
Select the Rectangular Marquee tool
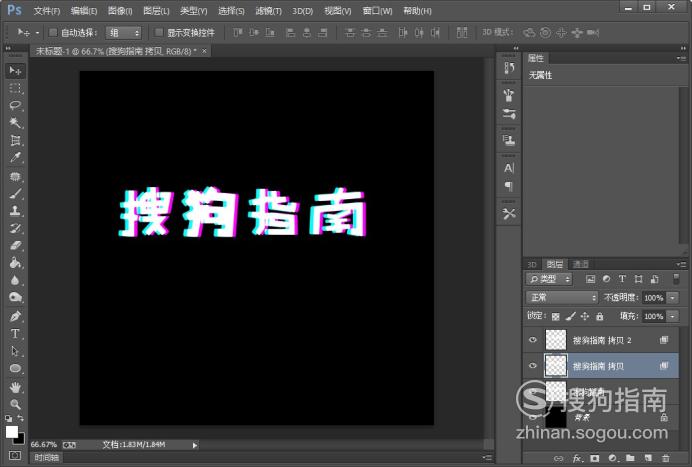(15, 88)
